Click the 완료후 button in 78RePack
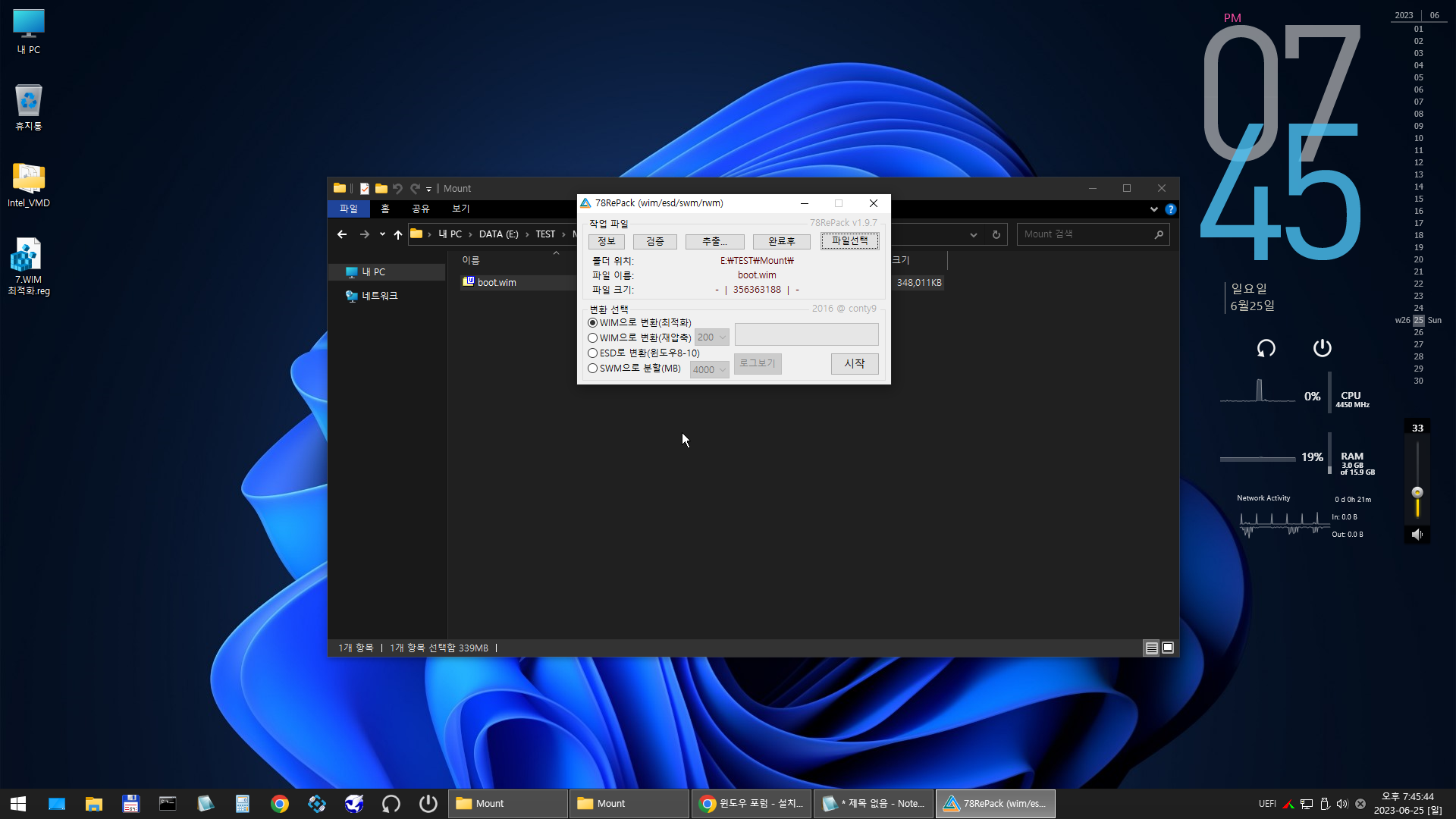Image resolution: width=1456 pixels, height=819 pixels. (782, 241)
